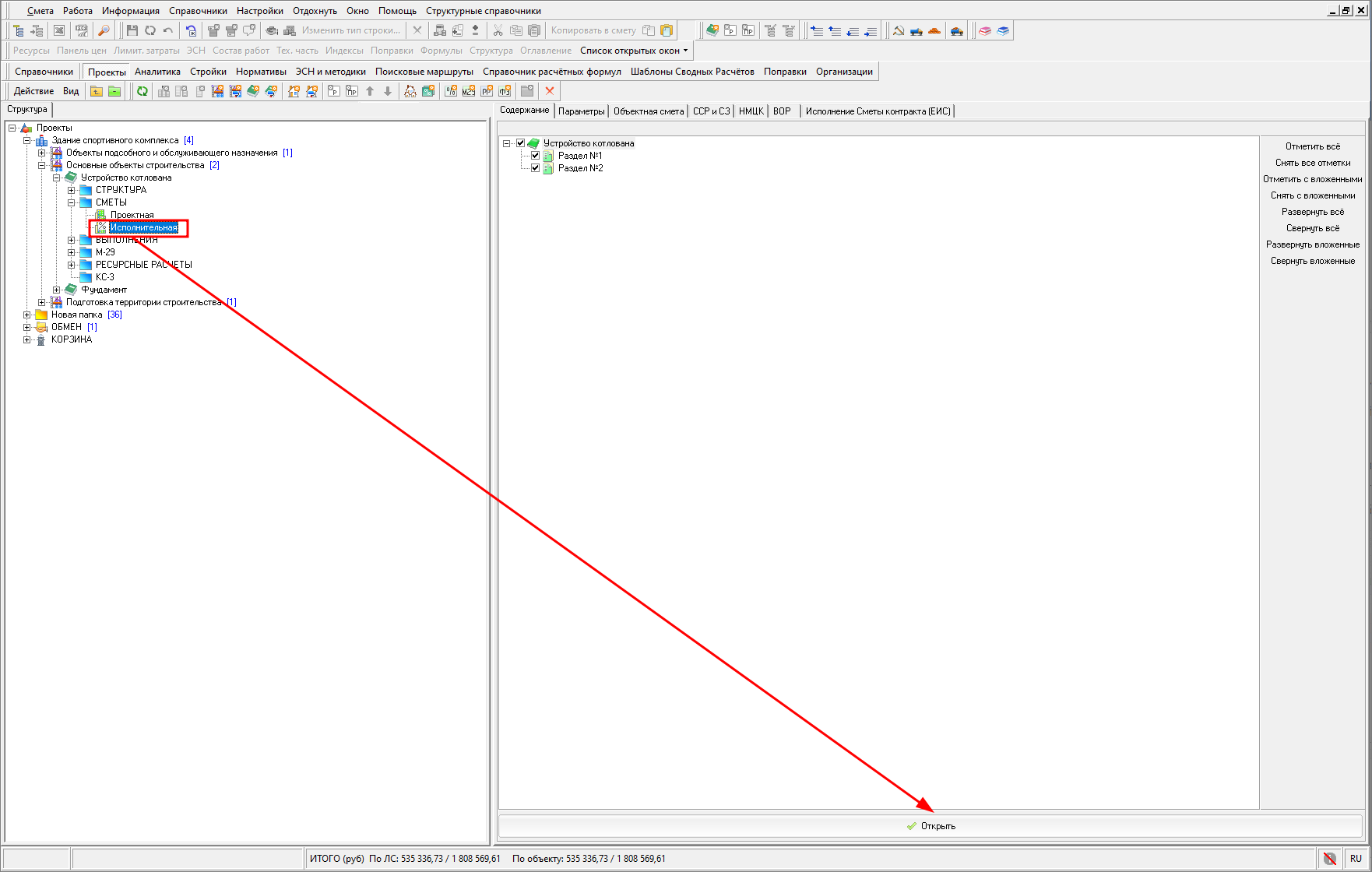
Task: Click the hammer and sickle labor icon
Action: click(x=898, y=30)
